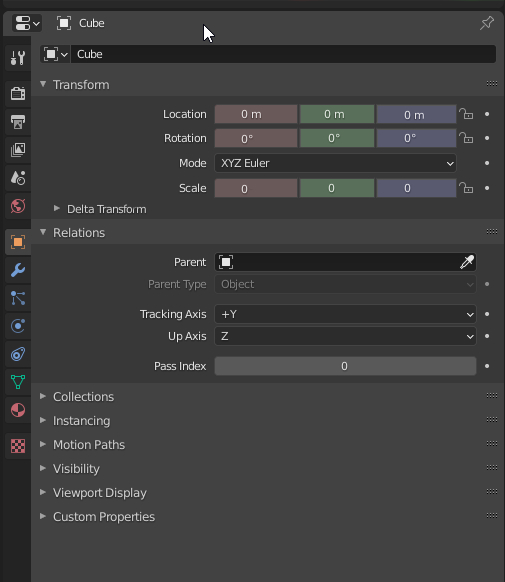Click the Pass Index value field
The image size is (505, 582).
coord(345,366)
